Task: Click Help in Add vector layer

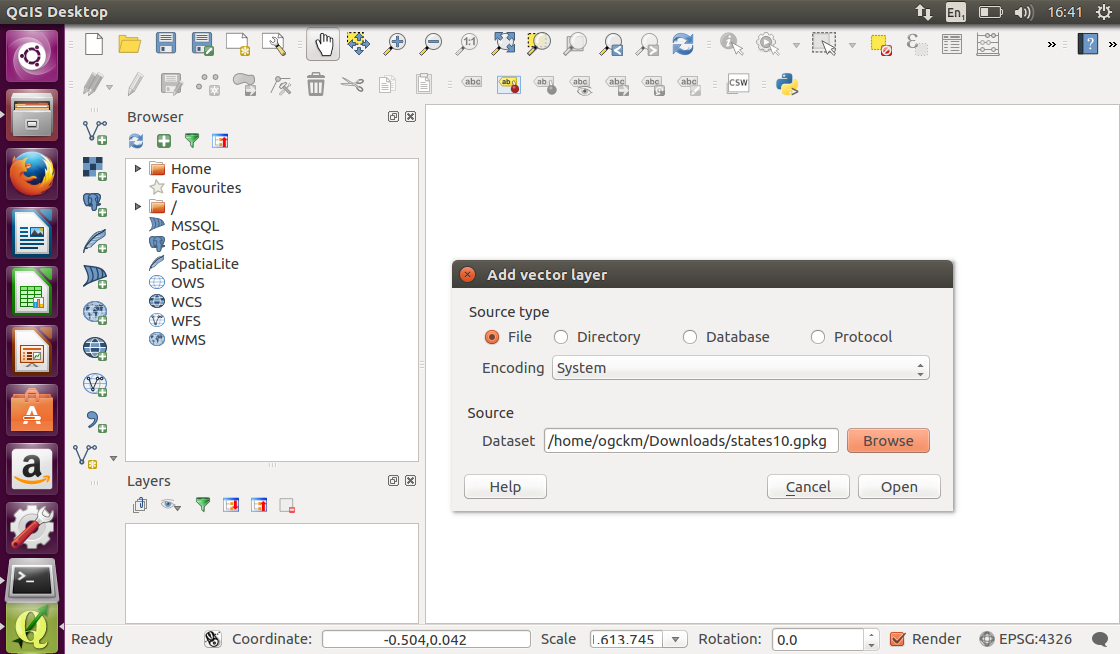Action: pyautogui.click(x=505, y=487)
